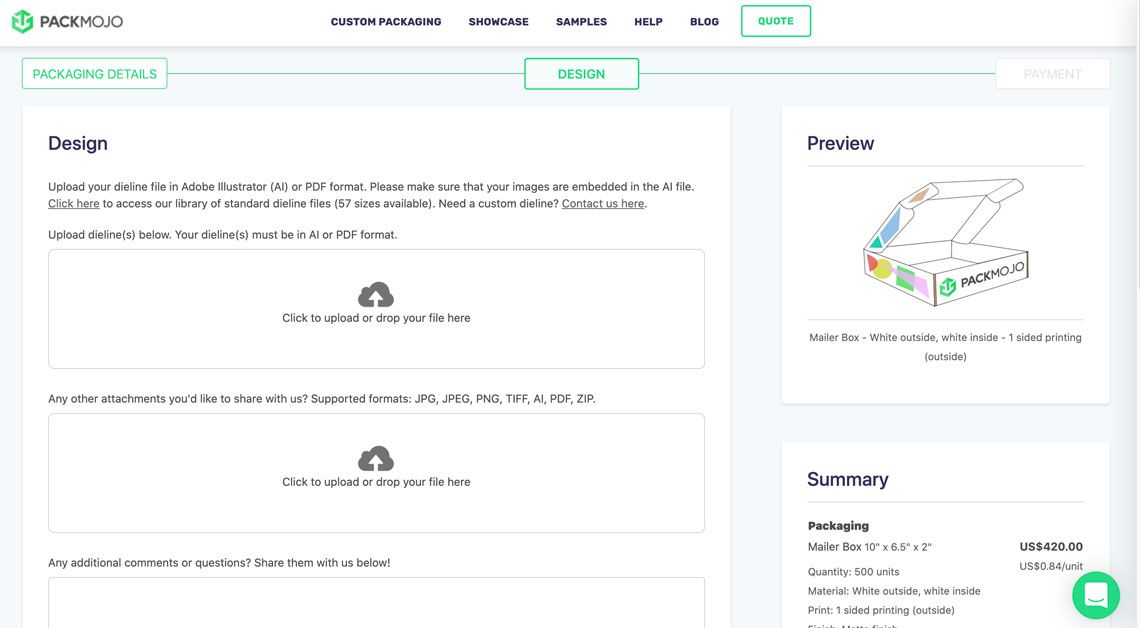Click 'Material: White outside, white inside' text
The width and height of the screenshot is (1140, 628).
(x=894, y=591)
